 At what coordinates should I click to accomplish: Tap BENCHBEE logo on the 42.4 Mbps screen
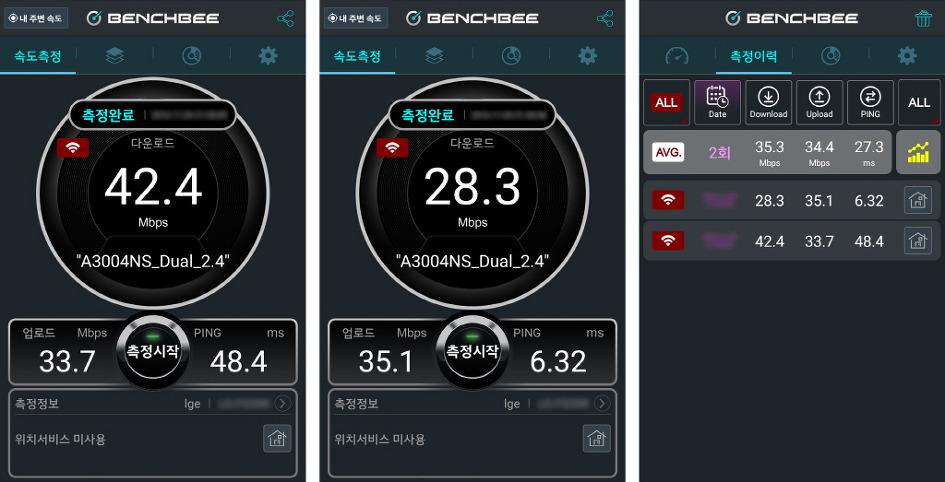[x=153, y=18]
